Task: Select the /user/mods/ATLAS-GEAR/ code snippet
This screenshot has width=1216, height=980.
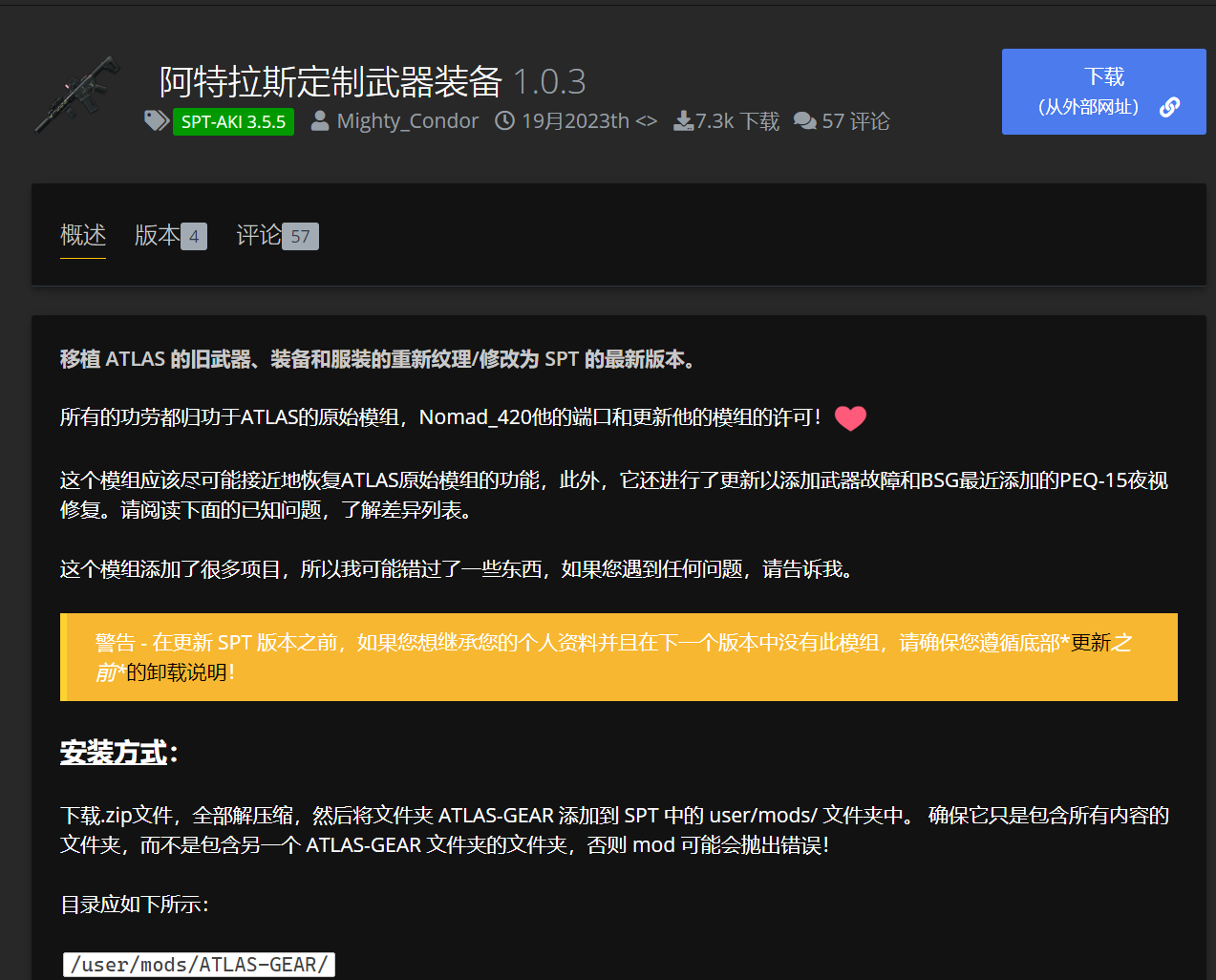Action: click(x=199, y=964)
